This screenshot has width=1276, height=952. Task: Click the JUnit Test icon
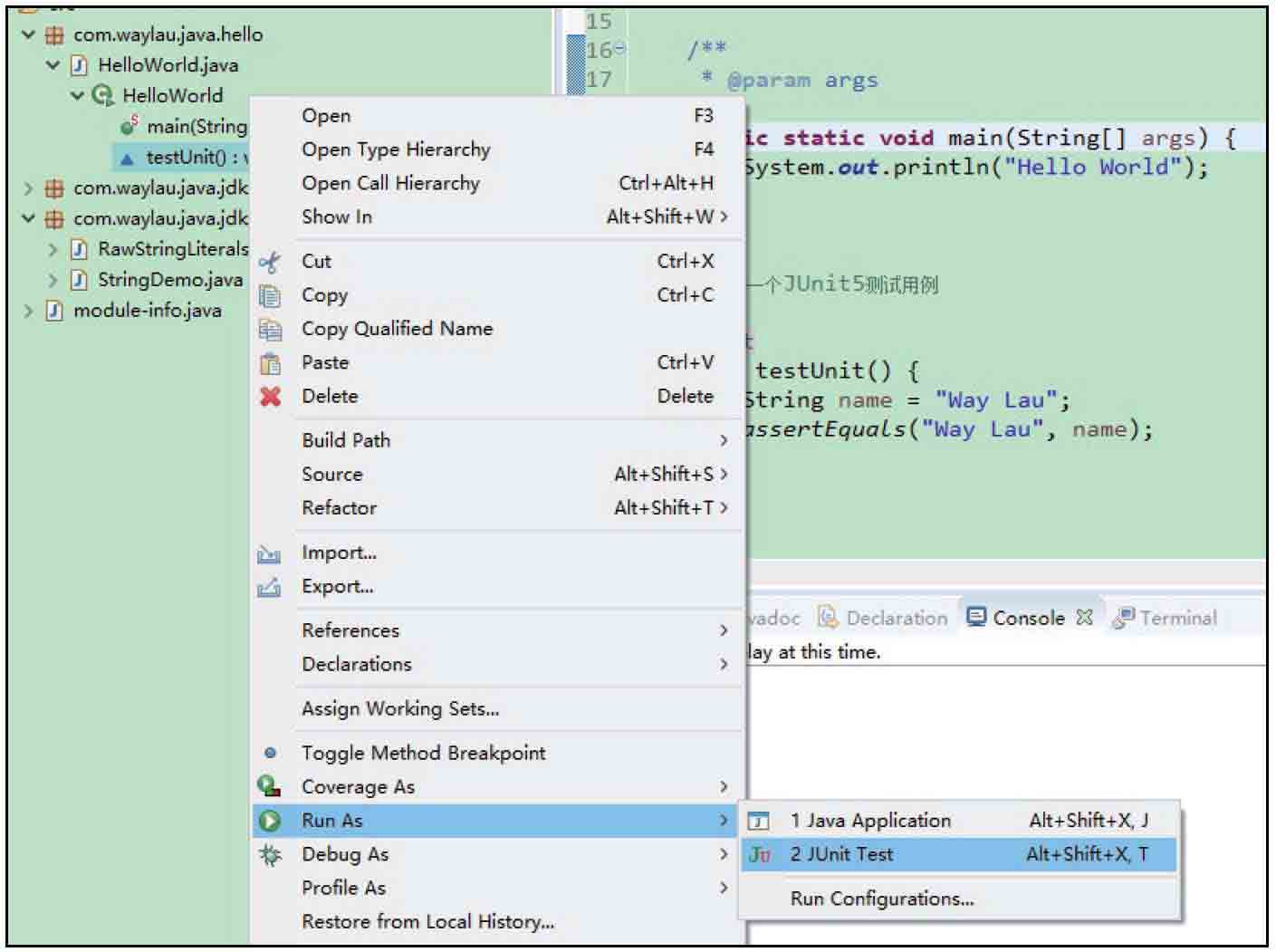point(760,855)
